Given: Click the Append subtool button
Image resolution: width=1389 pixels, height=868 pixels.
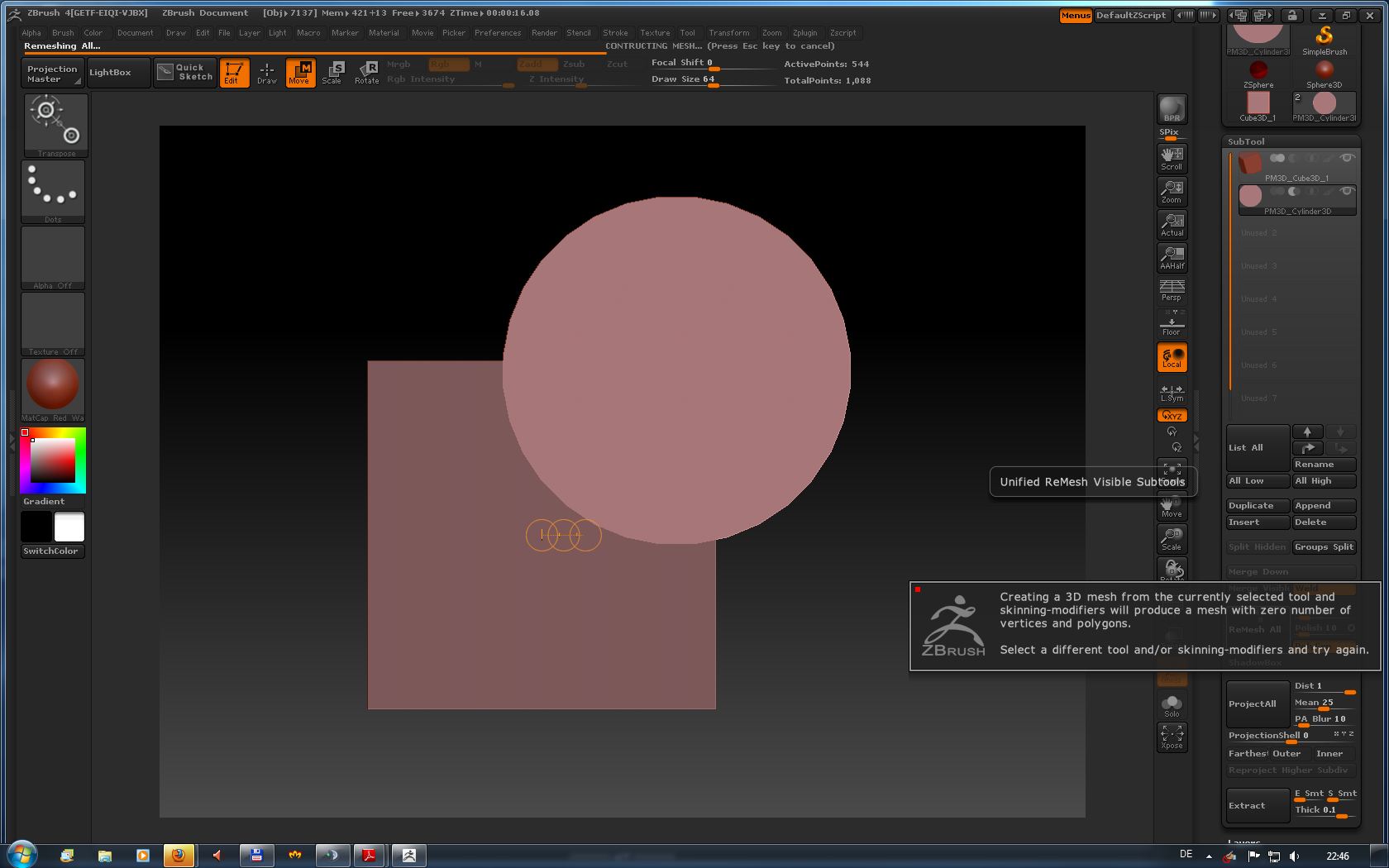Looking at the screenshot, I should [x=1324, y=506].
